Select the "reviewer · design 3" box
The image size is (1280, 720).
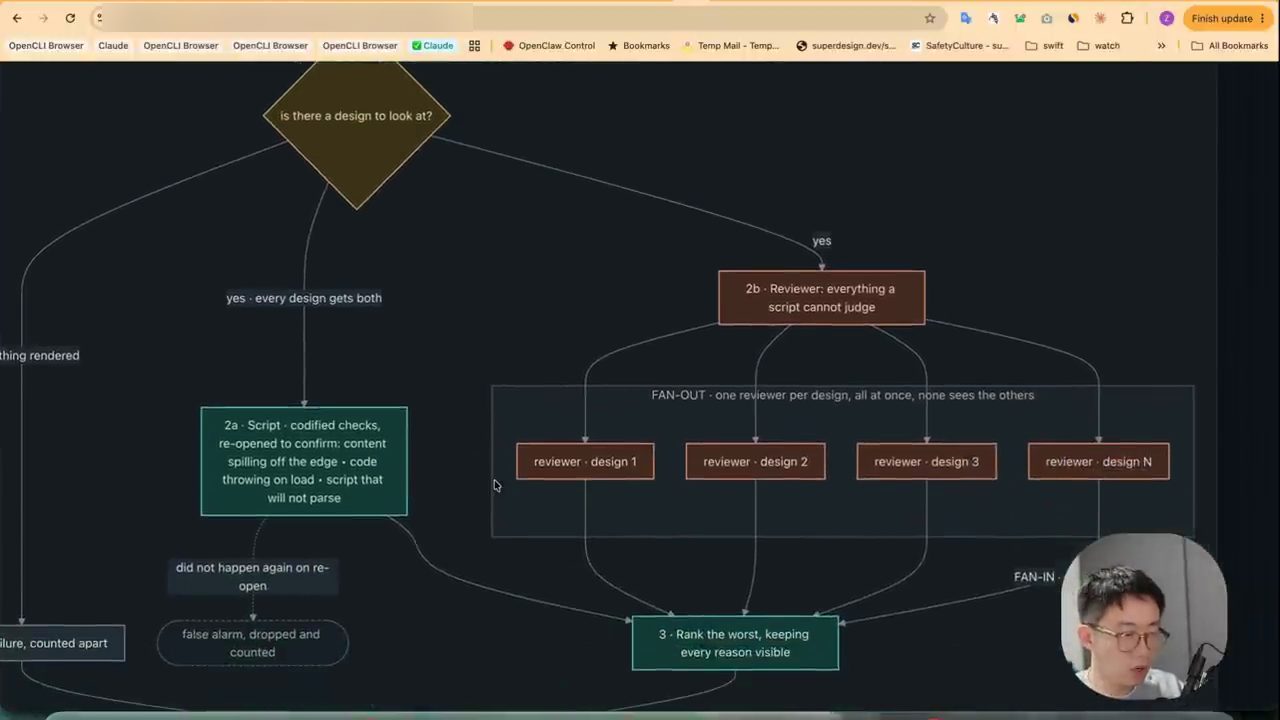[x=926, y=461]
